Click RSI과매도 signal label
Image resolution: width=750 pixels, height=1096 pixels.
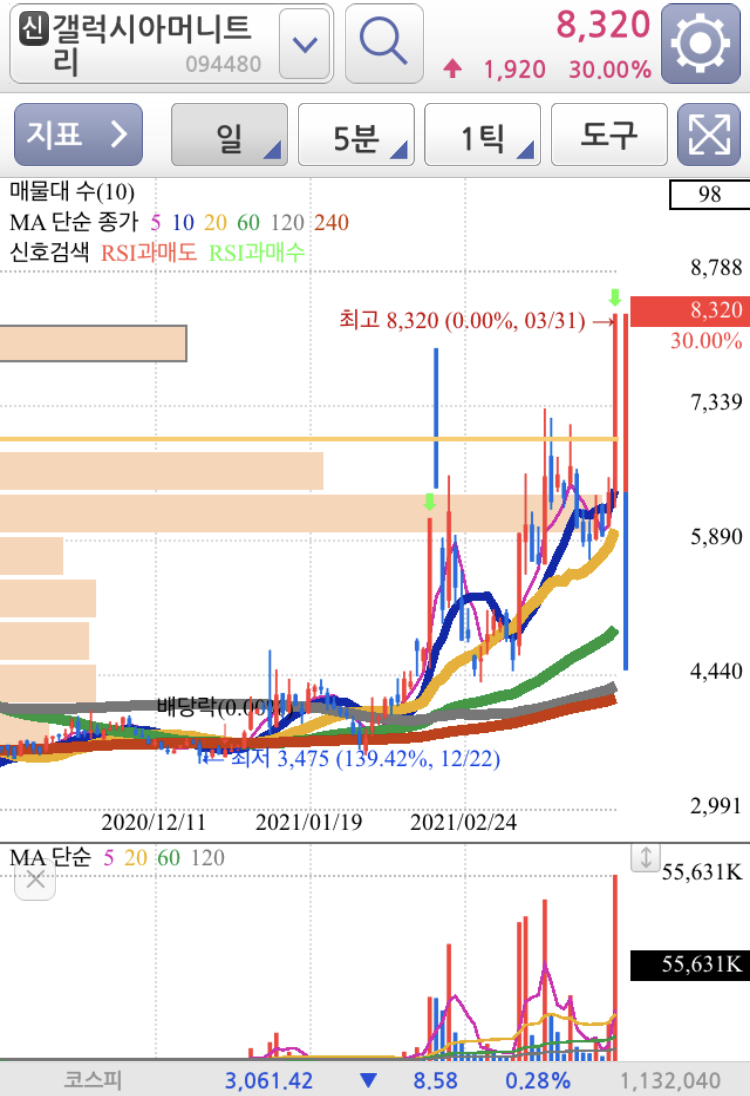click(x=149, y=252)
